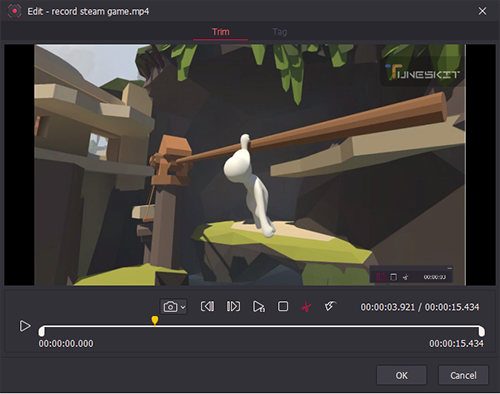
Task: Switch to the Trim tab
Action: 221,32
